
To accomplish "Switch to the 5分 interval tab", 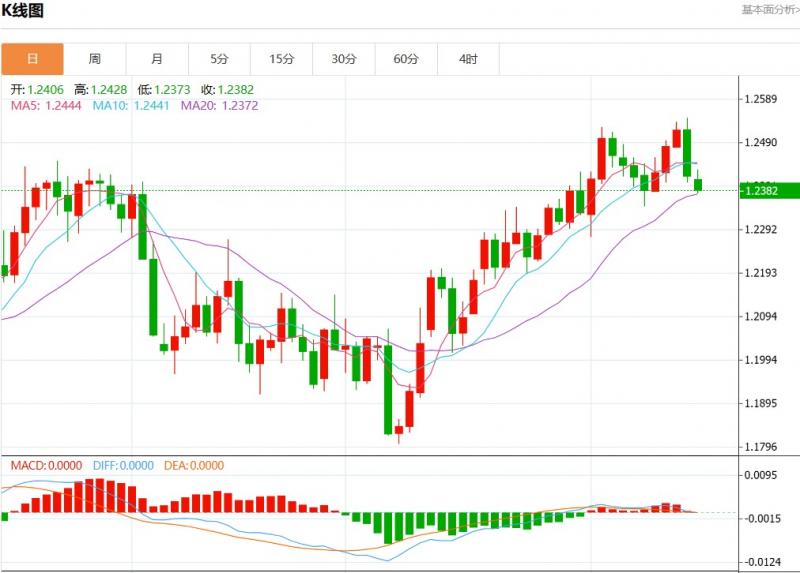I will point(219,59).
